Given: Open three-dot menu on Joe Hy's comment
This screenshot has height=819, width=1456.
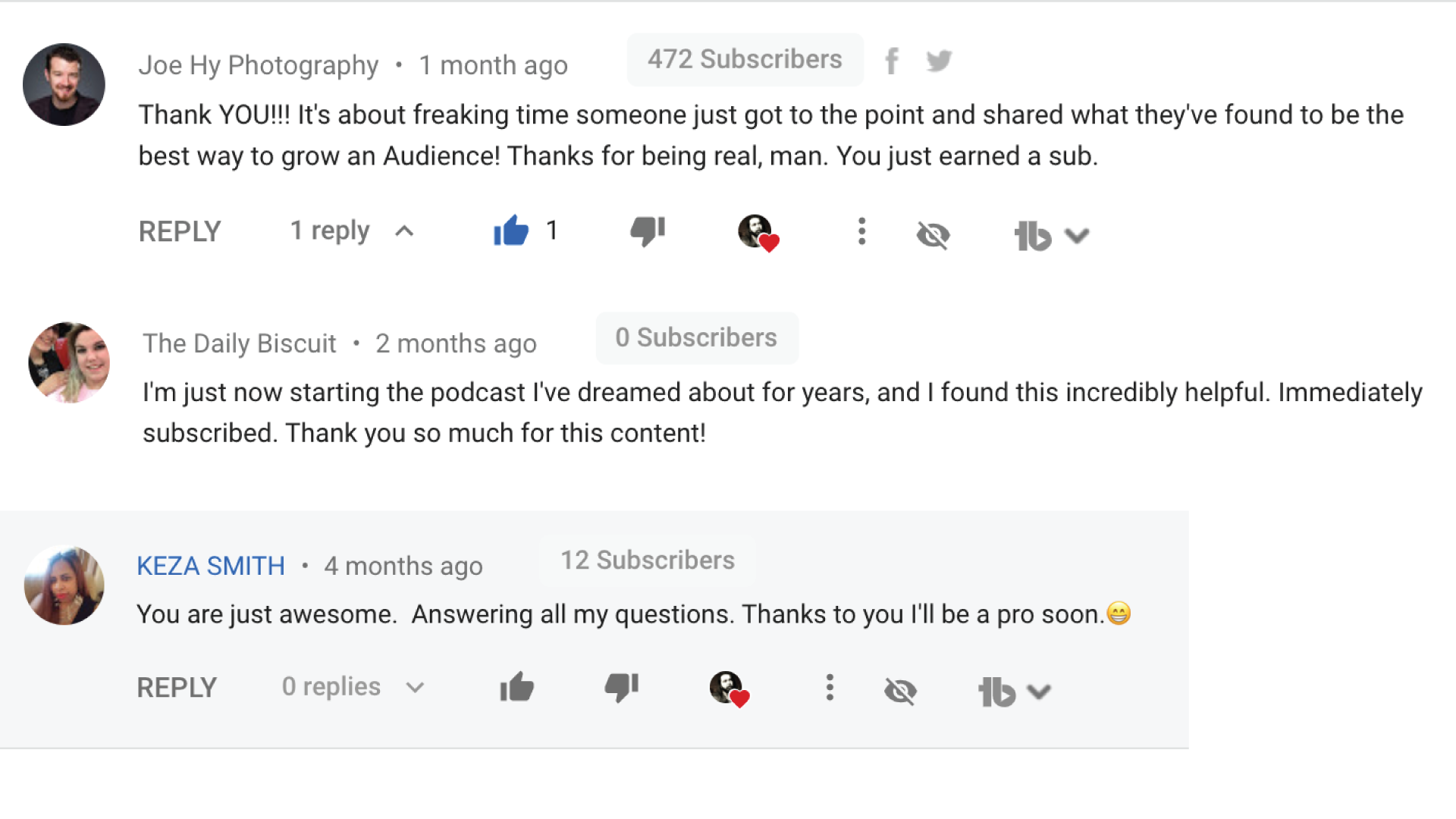Looking at the screenshot, I should 861,231.
